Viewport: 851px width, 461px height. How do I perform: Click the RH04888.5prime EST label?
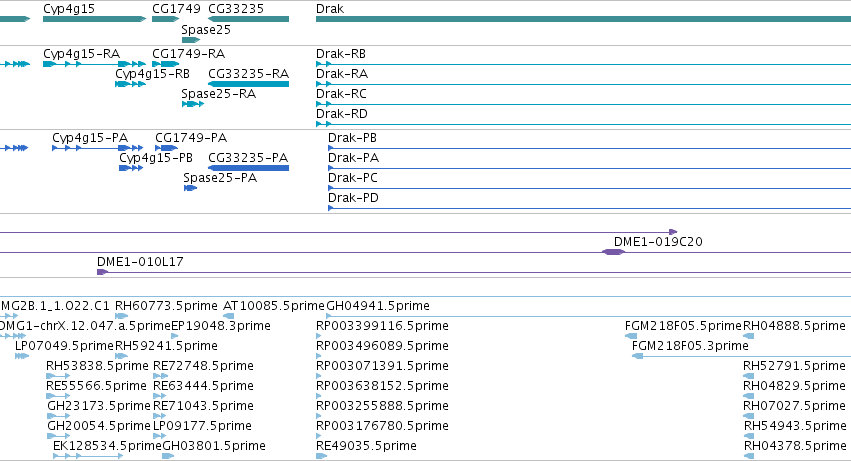(794, 326)
